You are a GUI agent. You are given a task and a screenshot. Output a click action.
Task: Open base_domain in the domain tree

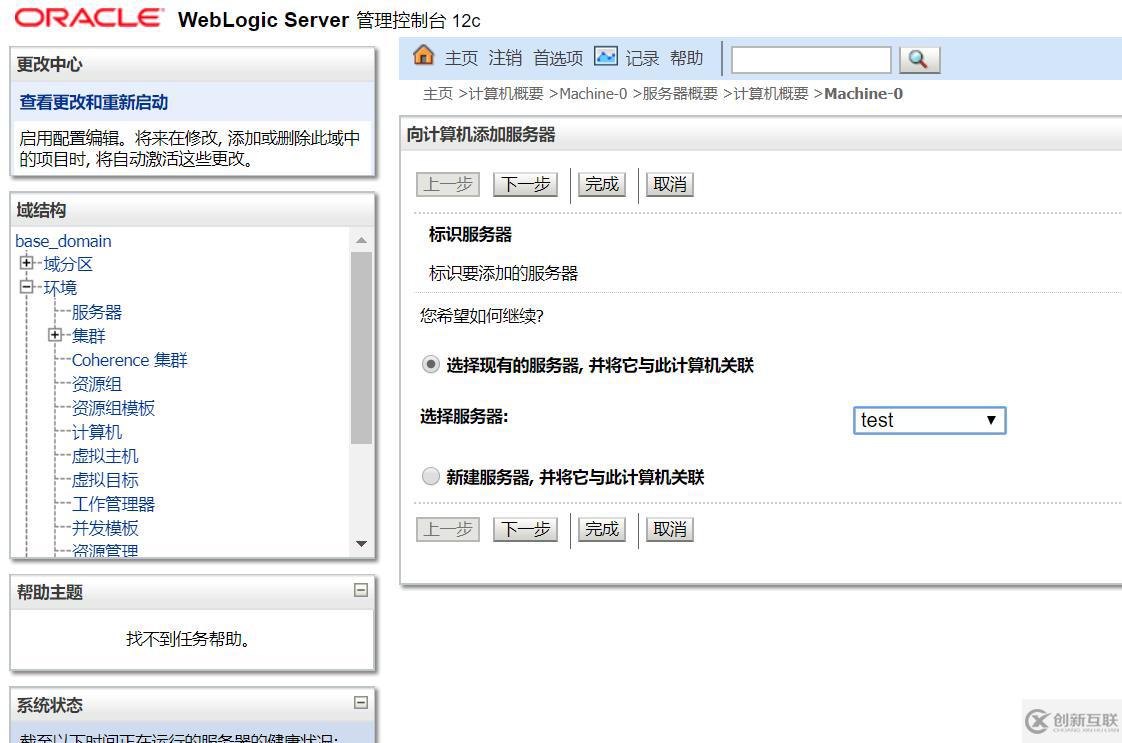point(64,241)
